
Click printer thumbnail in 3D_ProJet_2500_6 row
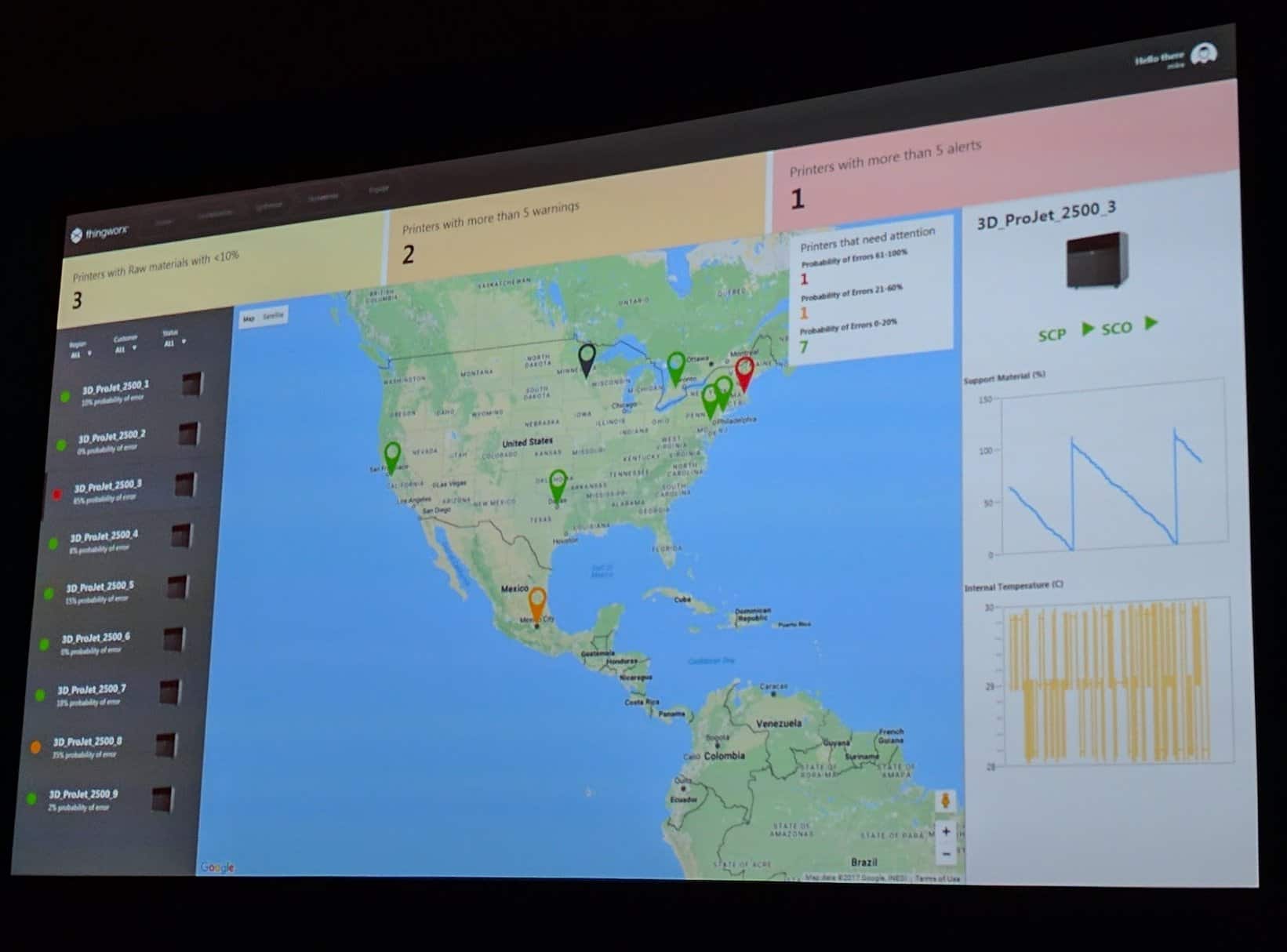(x=173, y=639)
